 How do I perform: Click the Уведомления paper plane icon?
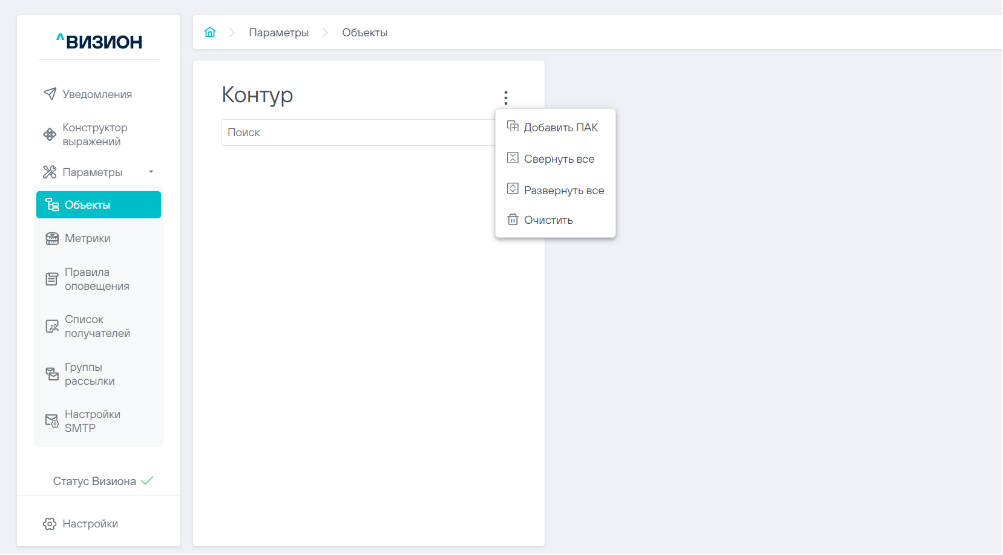[50, 94]
